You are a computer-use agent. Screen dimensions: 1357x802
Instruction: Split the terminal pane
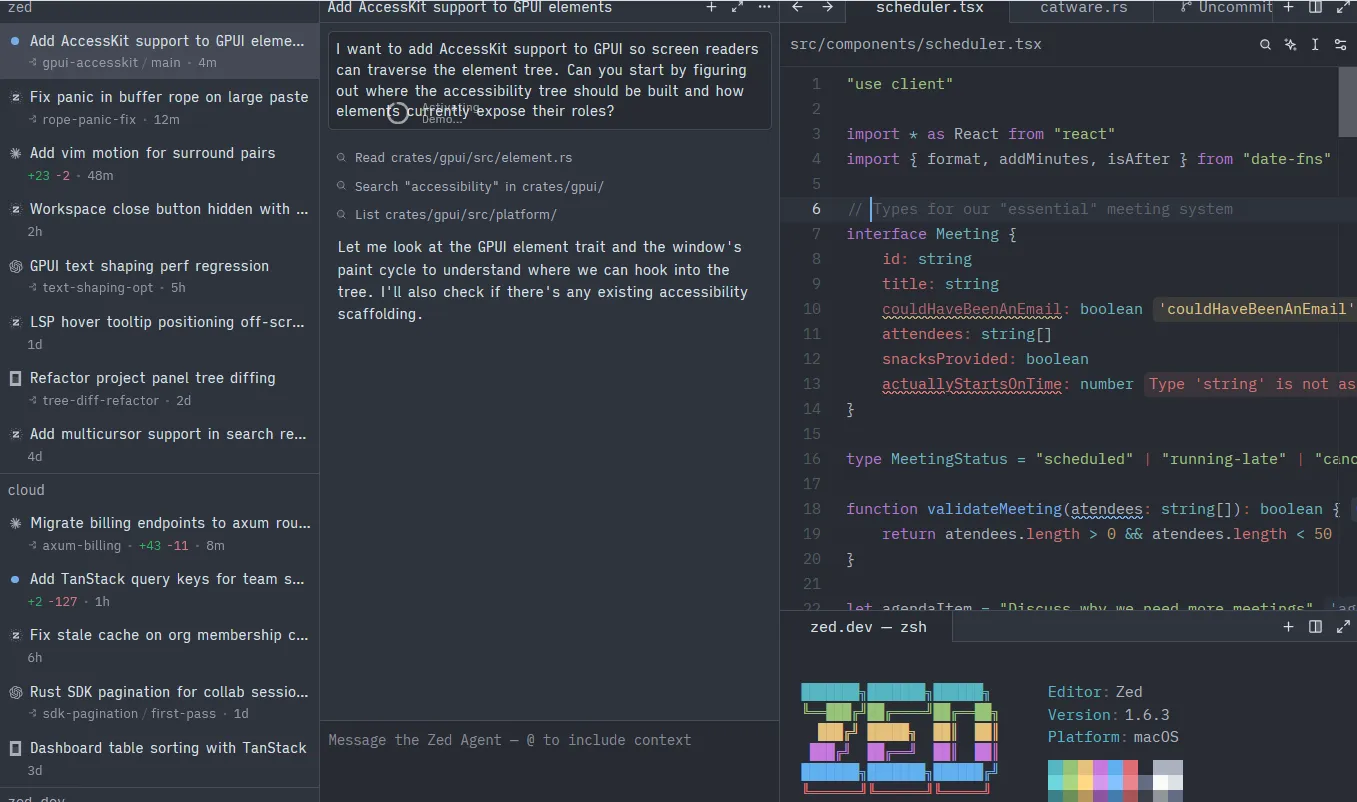click(1316, 627)
